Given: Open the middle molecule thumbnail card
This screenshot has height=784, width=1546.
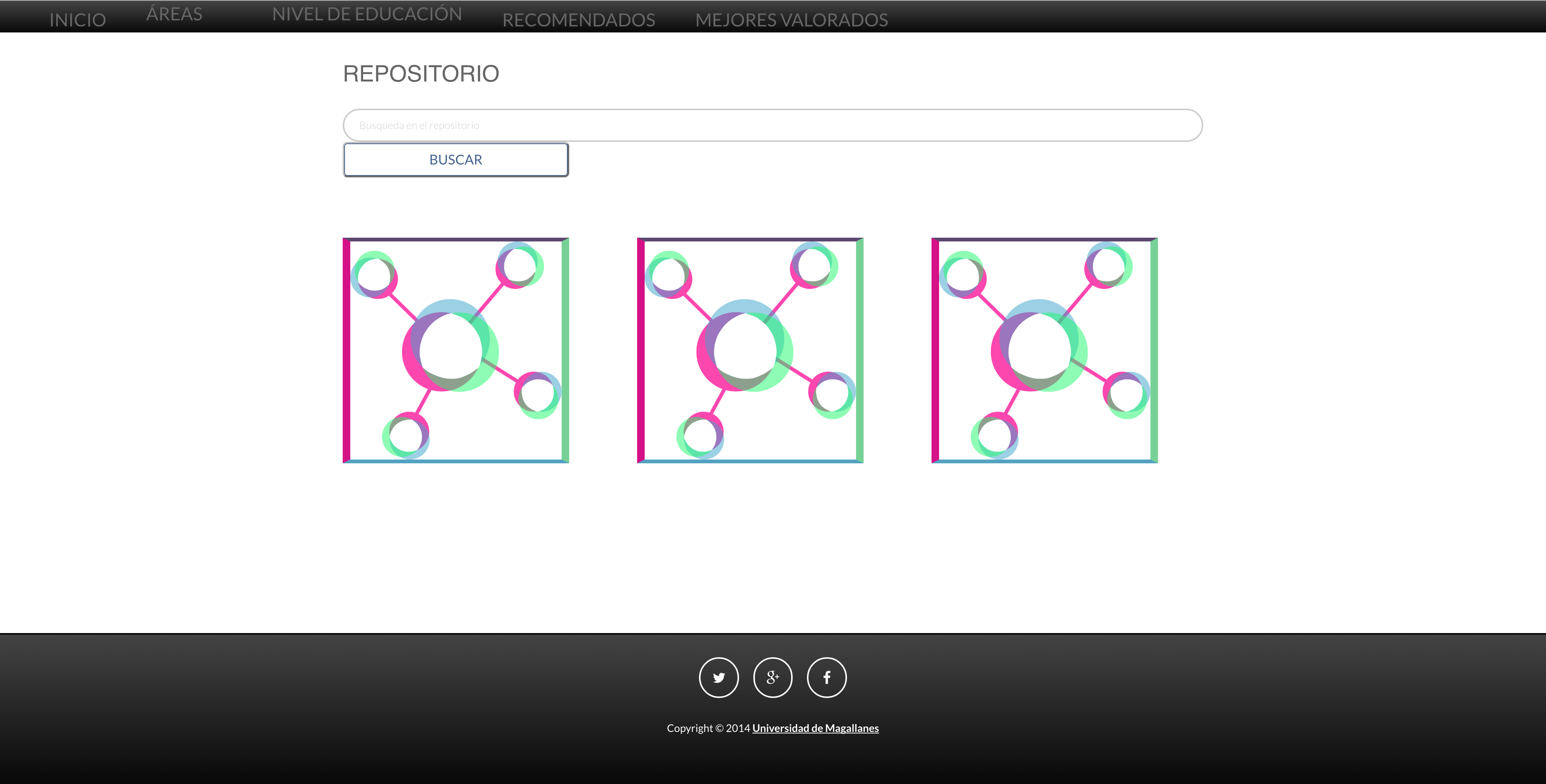Looking at the screenshot, I should [x=750, y=350].
